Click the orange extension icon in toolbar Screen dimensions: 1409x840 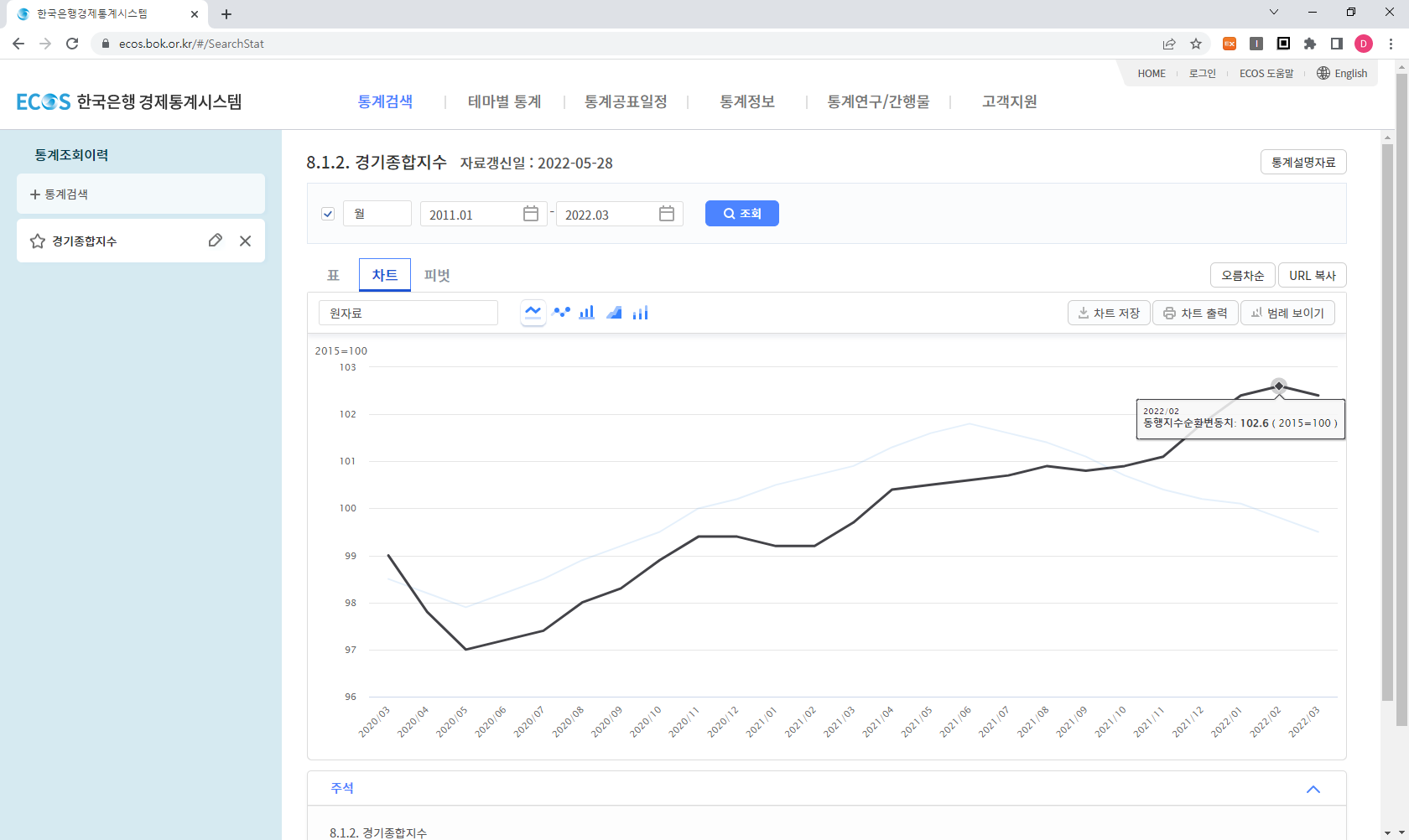click(1230, 44)
